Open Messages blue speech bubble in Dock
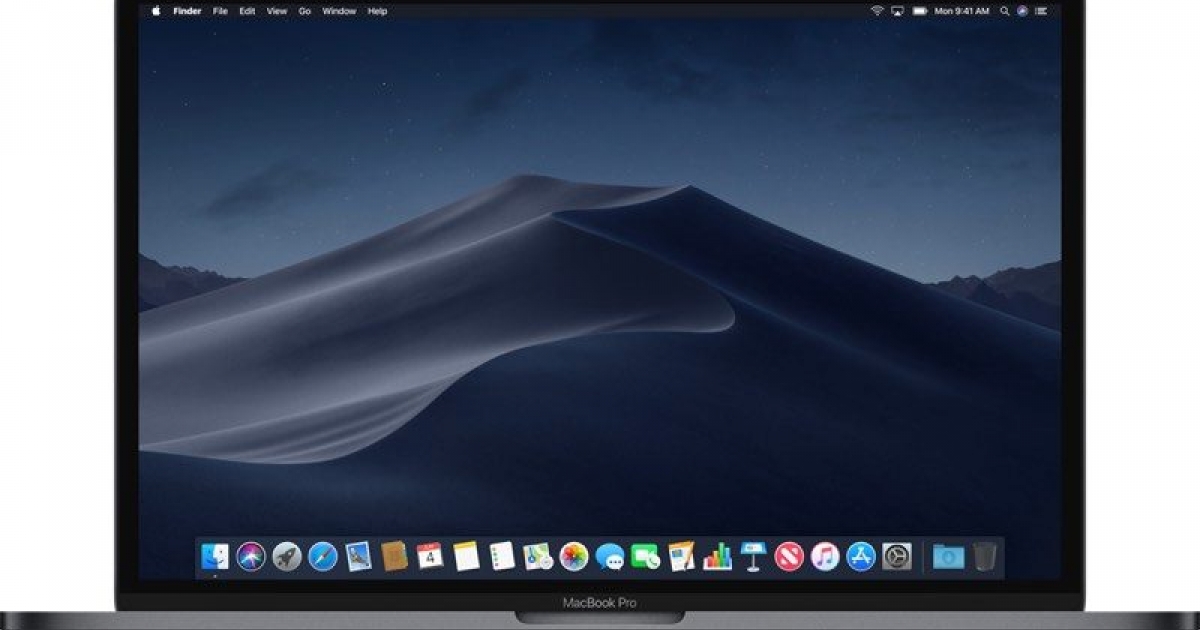Viewport: 1200px width, 630px height. click(610, 556)
